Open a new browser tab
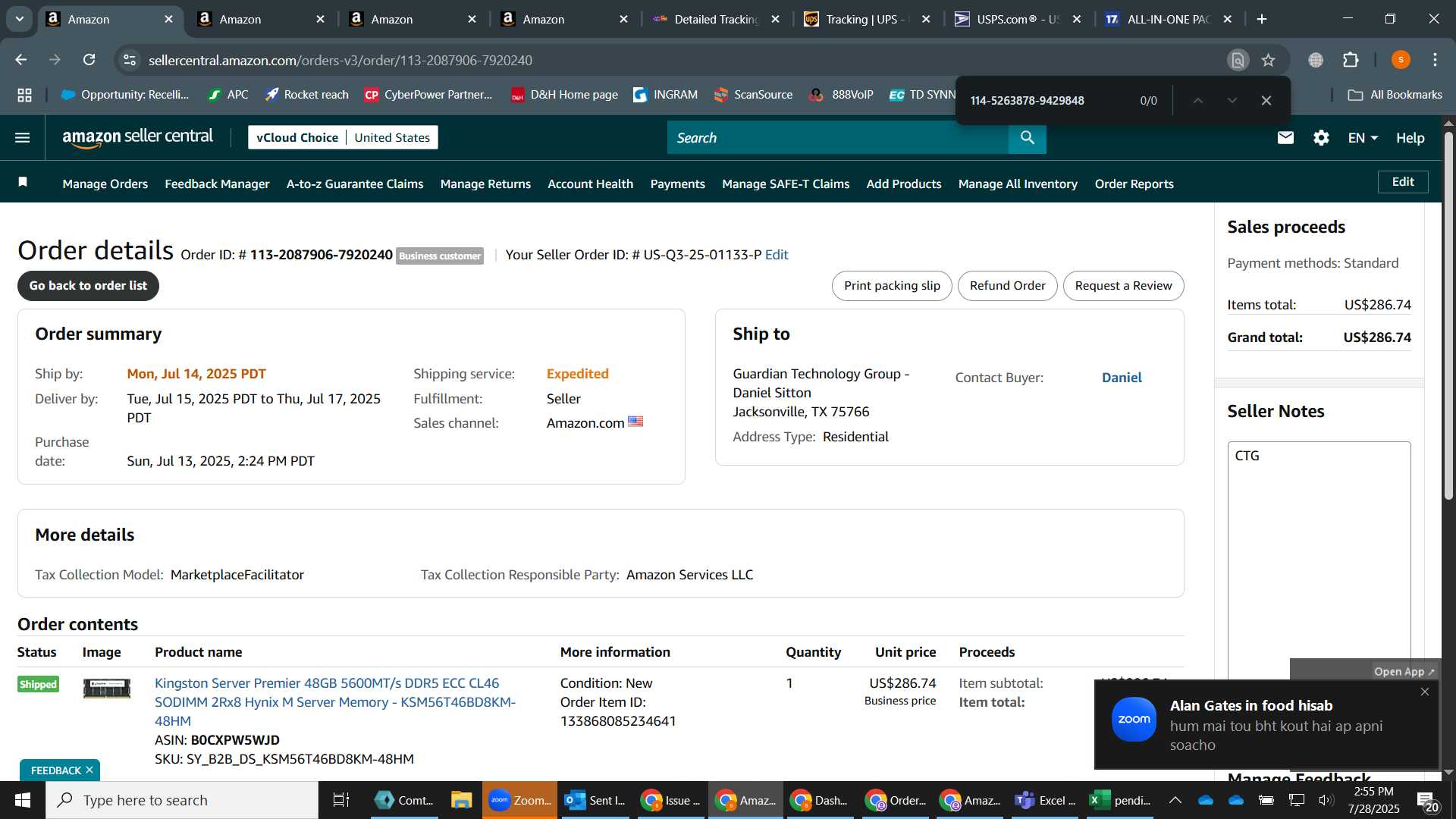1456x819 pixels. tap(1262, 19)
